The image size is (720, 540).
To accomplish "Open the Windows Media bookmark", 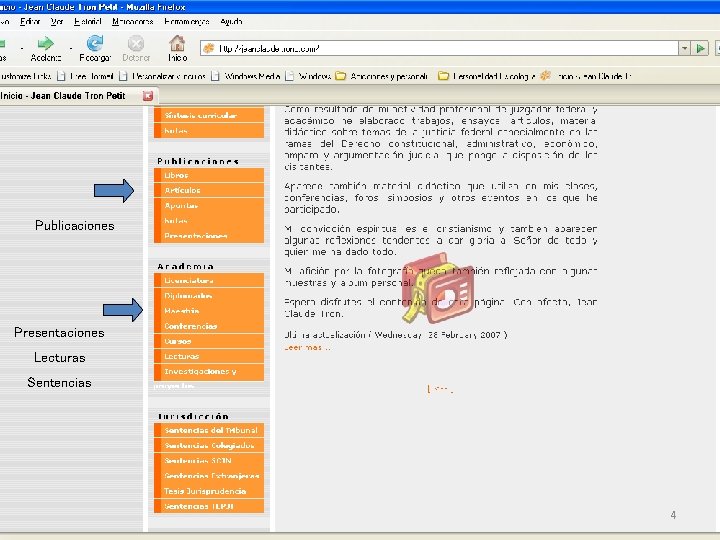I will click(x=245, y=76).
